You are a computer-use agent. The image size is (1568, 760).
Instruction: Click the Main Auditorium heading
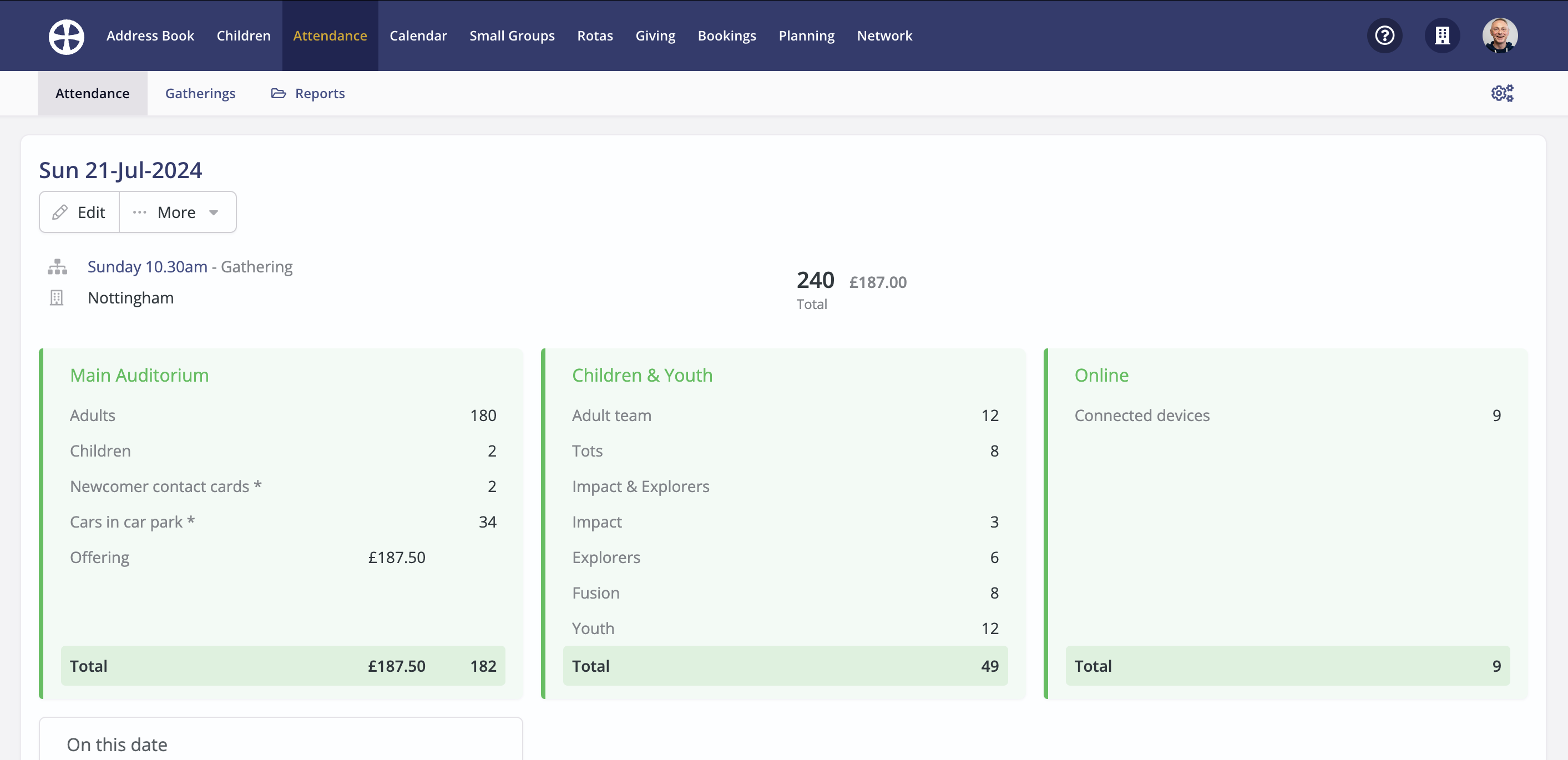click(x=139, y=376)
